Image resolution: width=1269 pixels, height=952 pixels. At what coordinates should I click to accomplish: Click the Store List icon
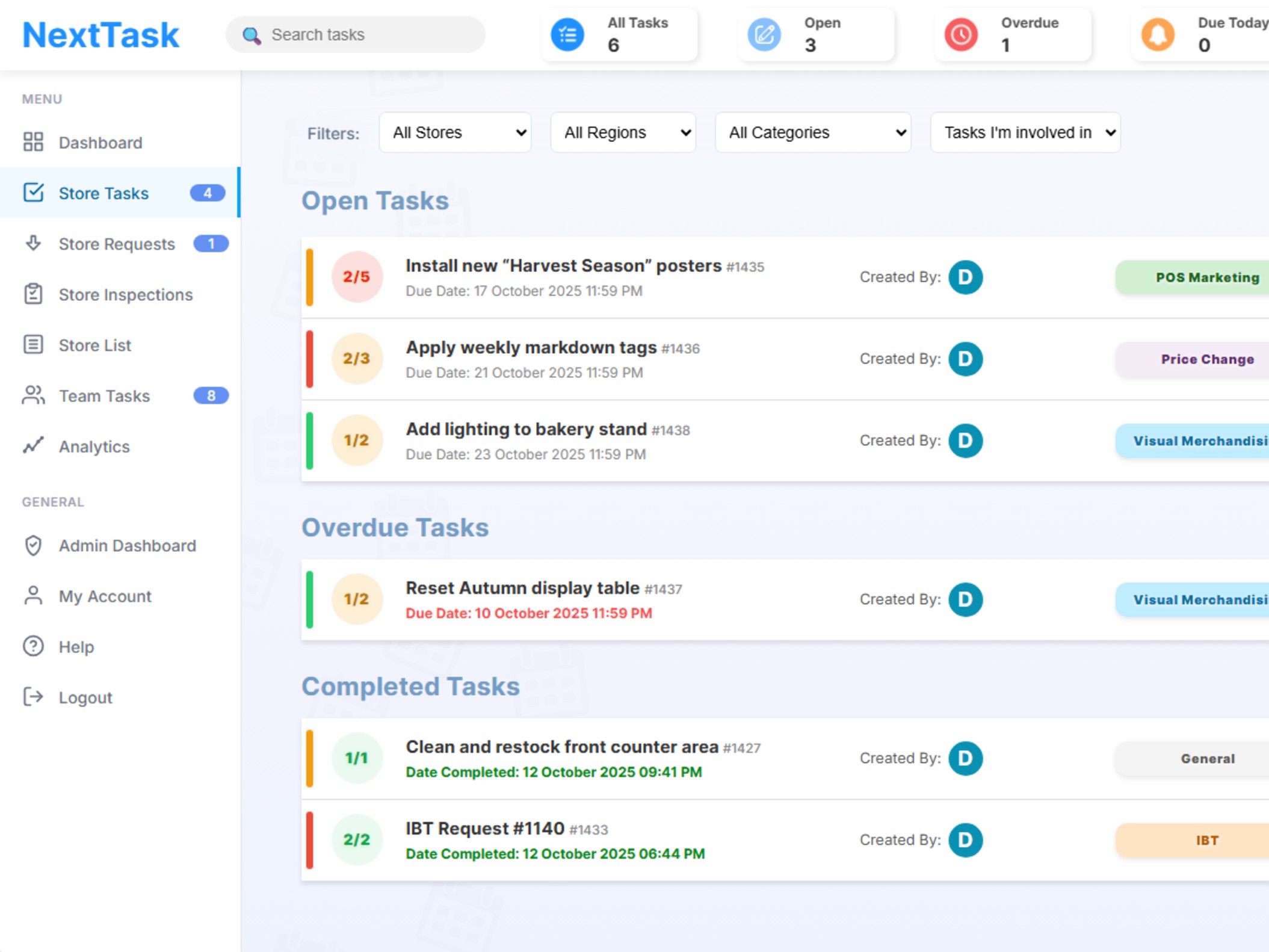click(33, 344)
